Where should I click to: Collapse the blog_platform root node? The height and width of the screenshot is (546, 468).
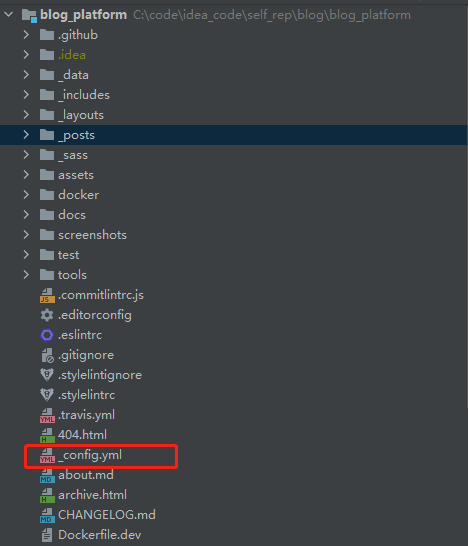tap(9, 15)
